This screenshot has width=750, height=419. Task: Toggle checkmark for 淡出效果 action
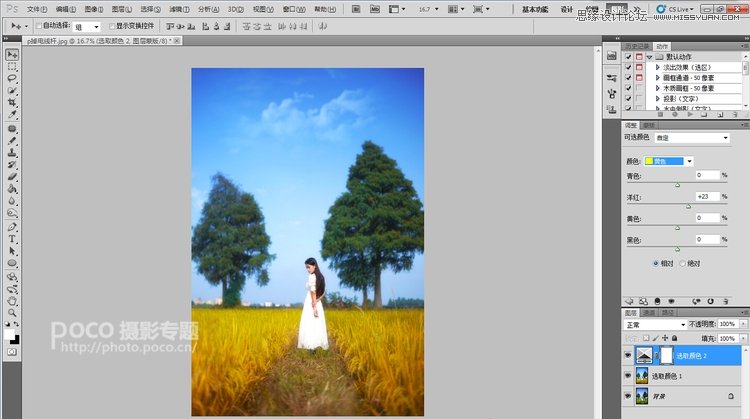tap(629, 67)
